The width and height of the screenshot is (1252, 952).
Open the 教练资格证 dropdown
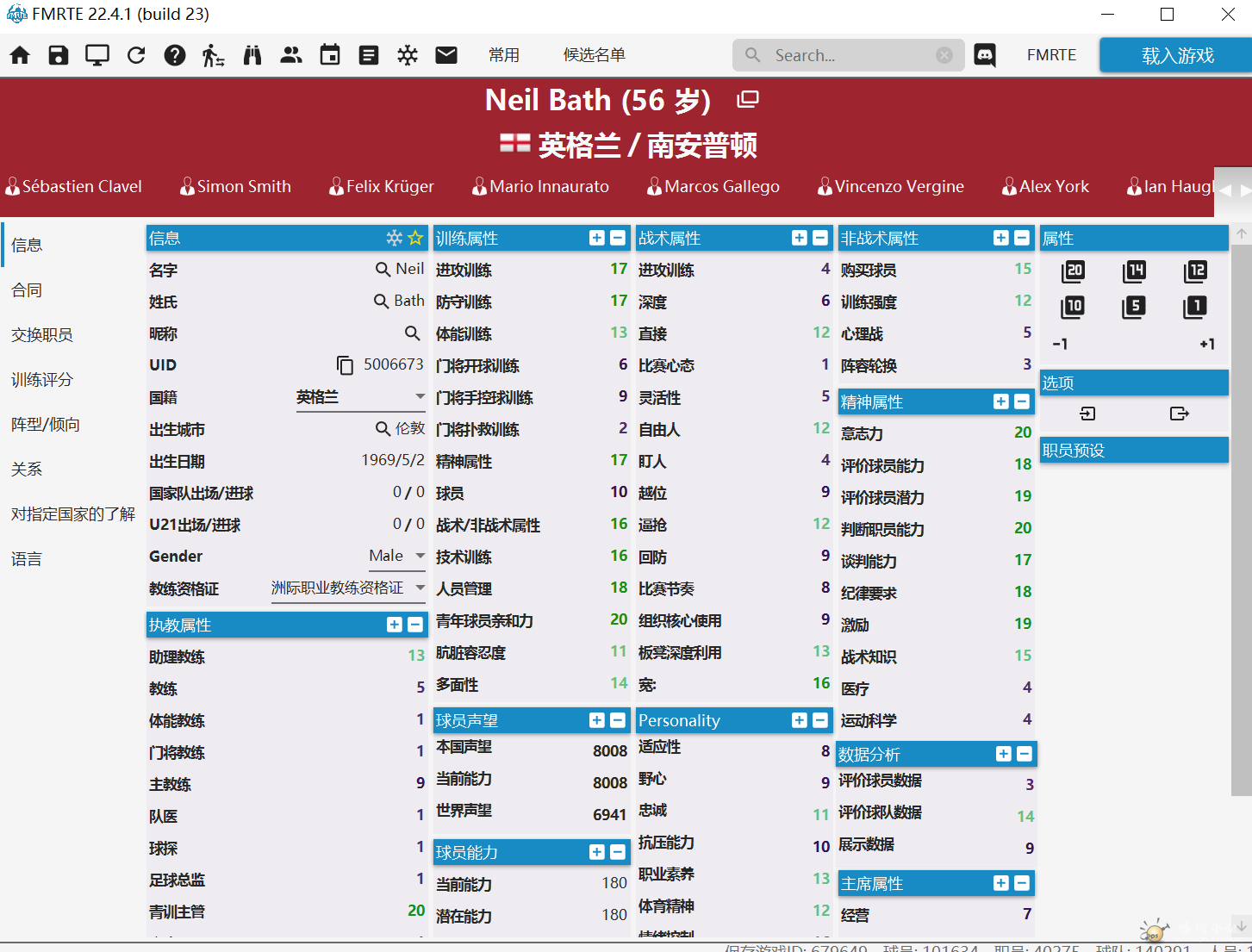[x=348, y=588]
